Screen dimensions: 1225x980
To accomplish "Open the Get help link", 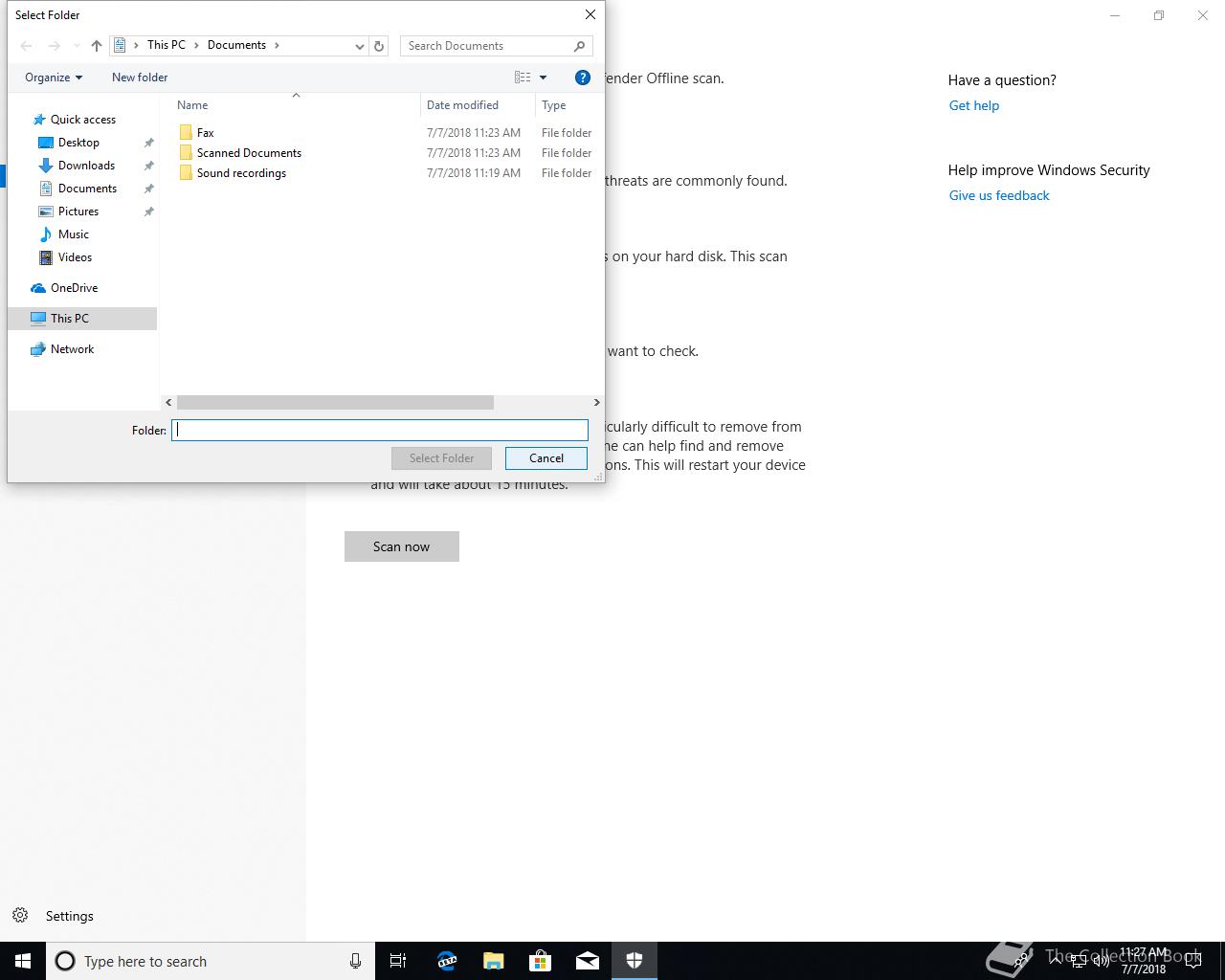I will pyautogui.click(x=974, y=105).
